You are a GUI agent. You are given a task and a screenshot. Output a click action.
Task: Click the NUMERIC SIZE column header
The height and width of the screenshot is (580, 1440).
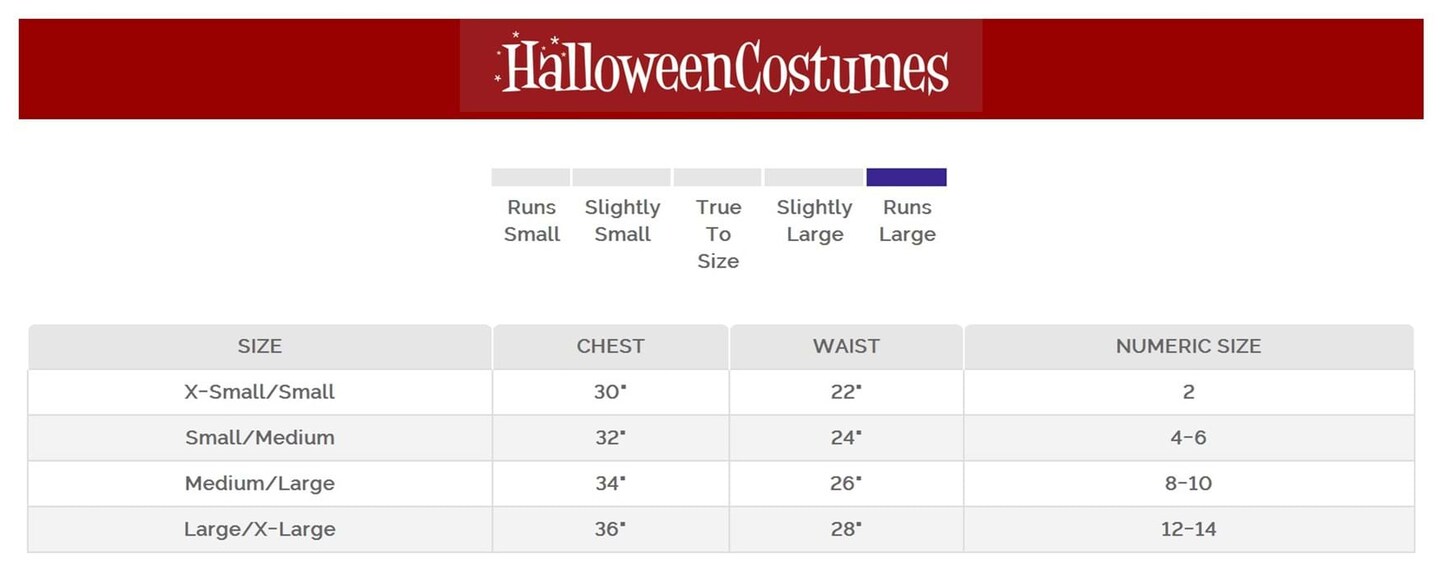pyautogui.click(x=1188, y=347)
